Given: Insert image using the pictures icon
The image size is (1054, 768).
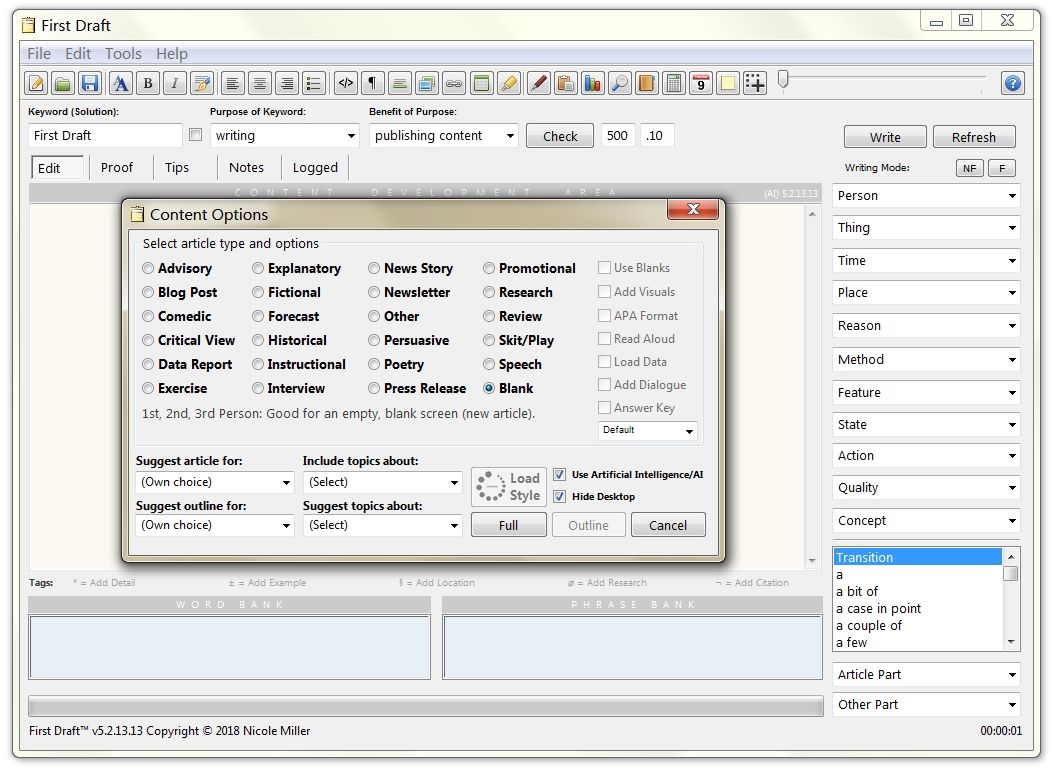Looking at the screenshot, I should coord(427,83).
